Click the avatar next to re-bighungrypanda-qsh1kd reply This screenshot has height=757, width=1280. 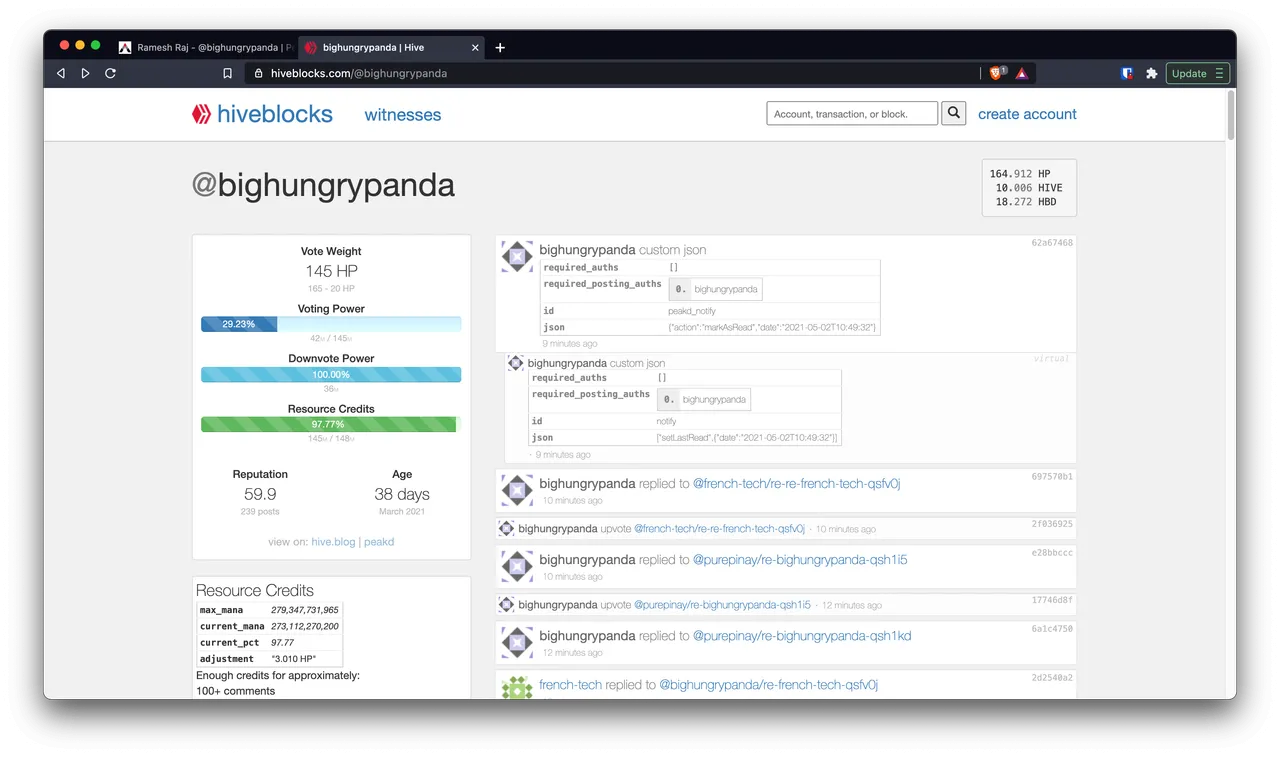517,642
